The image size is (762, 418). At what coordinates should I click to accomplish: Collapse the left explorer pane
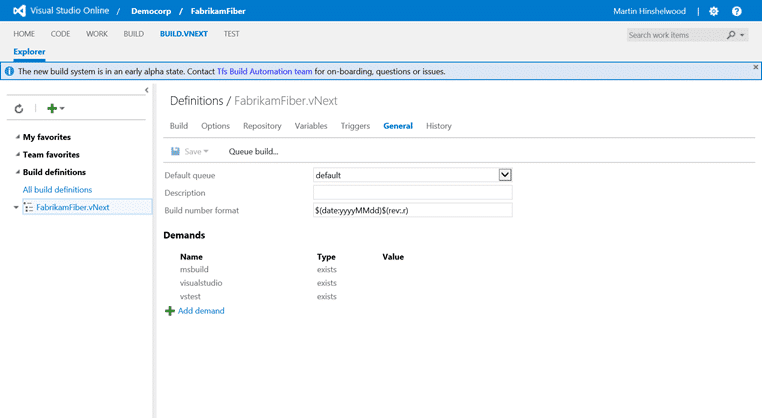coord(147,90)
